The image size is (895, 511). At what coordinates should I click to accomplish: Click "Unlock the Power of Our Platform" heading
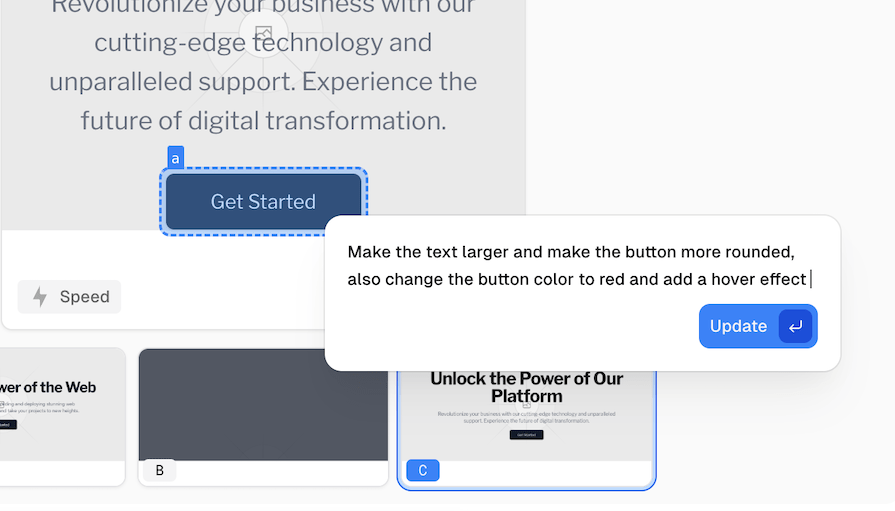tap(526, 387)
